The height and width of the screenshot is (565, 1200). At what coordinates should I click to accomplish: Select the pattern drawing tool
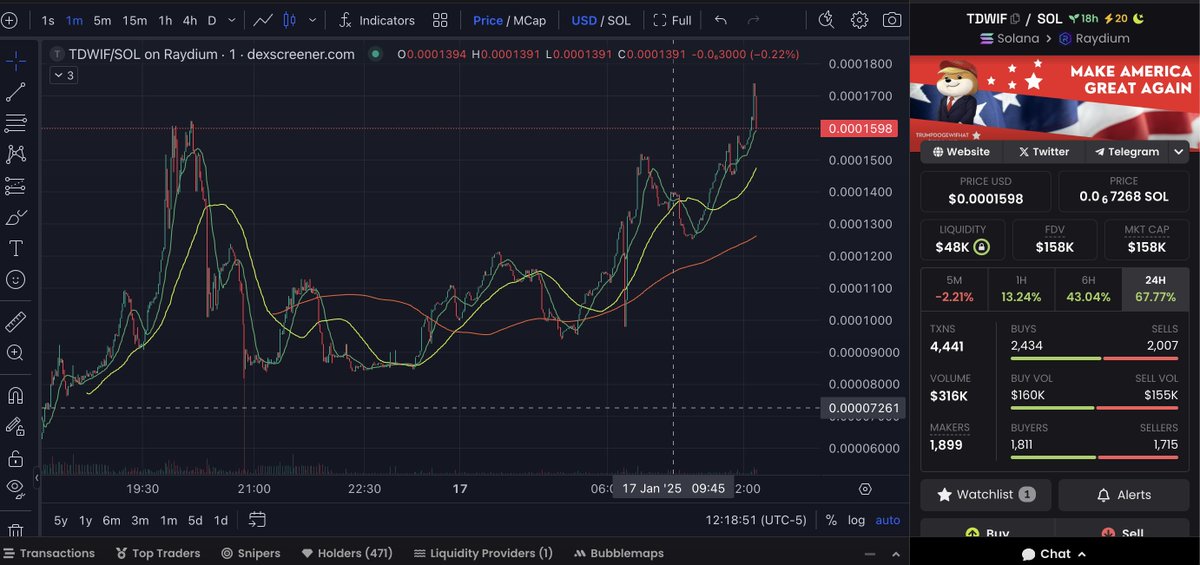16,154
